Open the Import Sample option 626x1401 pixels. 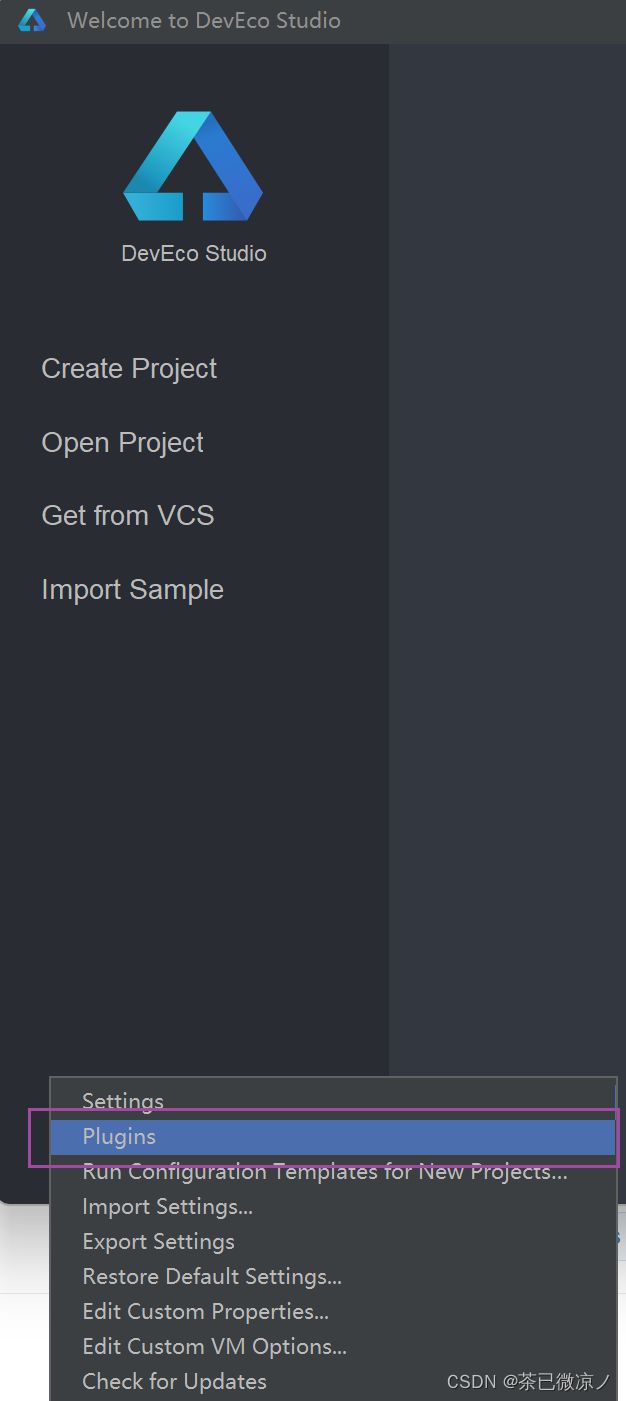(x=132, y=590)
